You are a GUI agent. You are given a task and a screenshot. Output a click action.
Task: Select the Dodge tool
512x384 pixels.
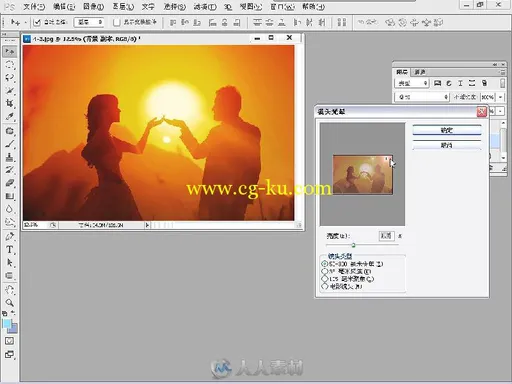coord(9,222)
